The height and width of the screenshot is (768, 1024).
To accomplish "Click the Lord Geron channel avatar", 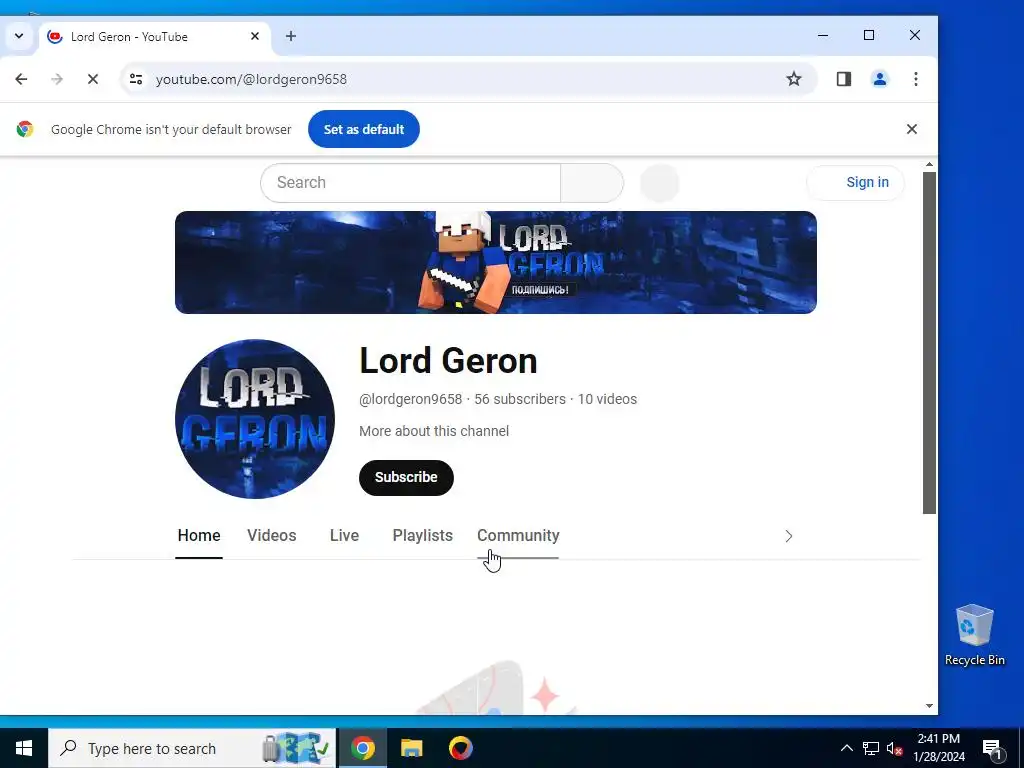I will pos(255,419).
